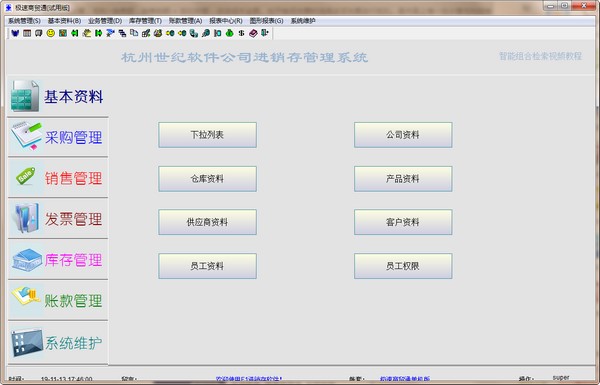Click the 产品资料 button
Viewport: 600px width, 385px height.
point(403,179)
